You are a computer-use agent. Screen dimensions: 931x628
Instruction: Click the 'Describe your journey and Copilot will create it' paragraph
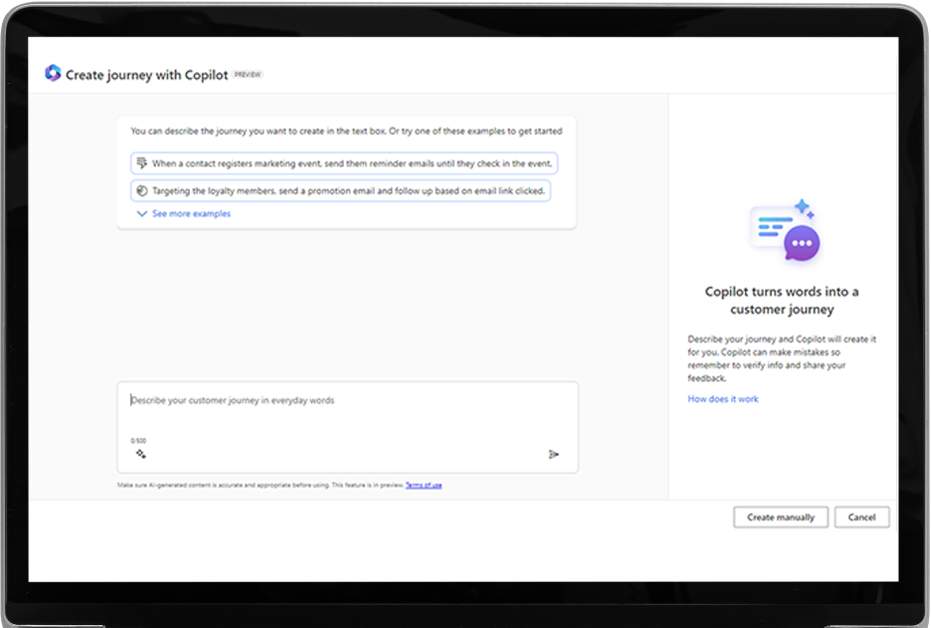782,359
